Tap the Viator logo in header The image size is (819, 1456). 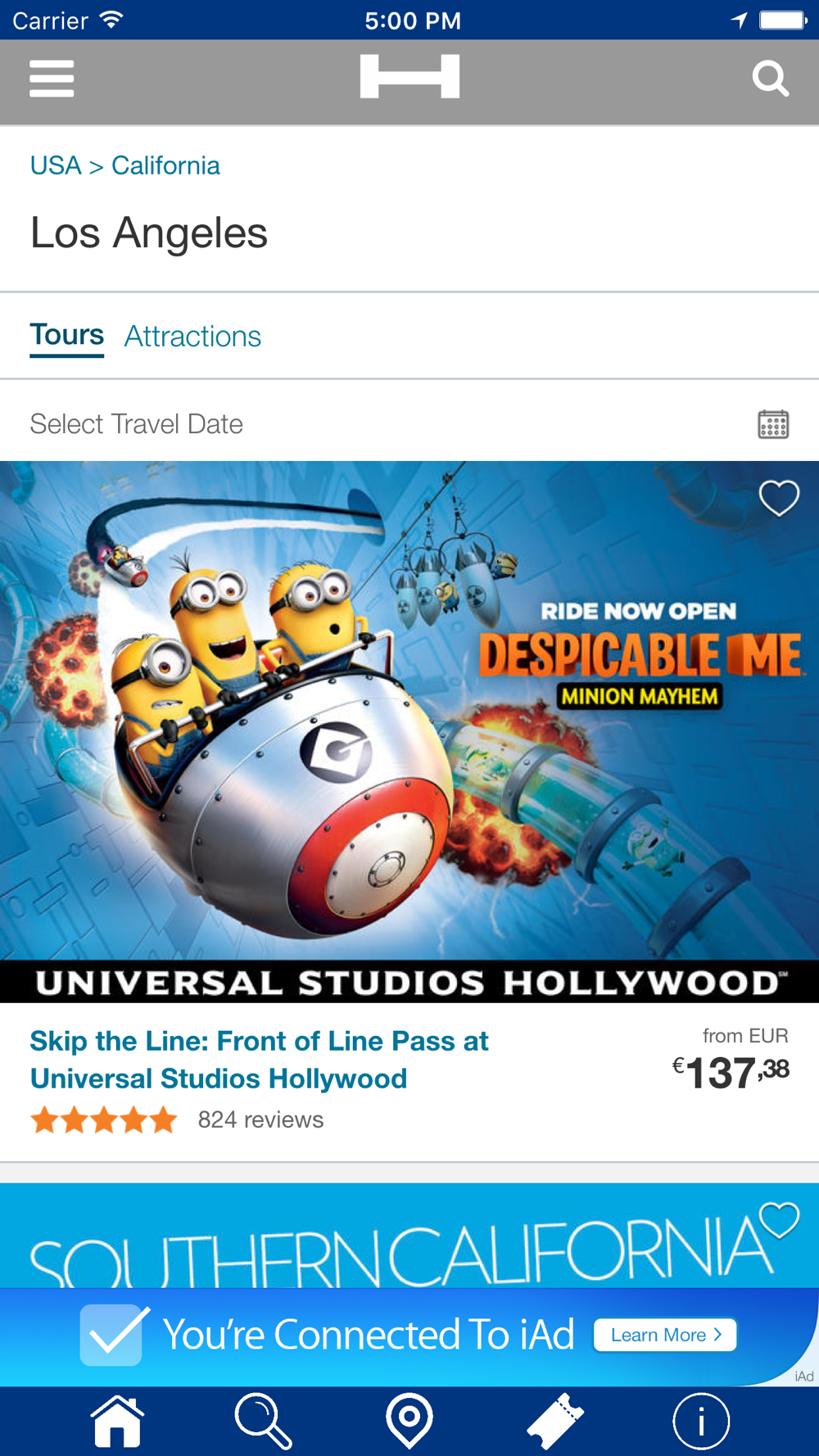(409, 77)
